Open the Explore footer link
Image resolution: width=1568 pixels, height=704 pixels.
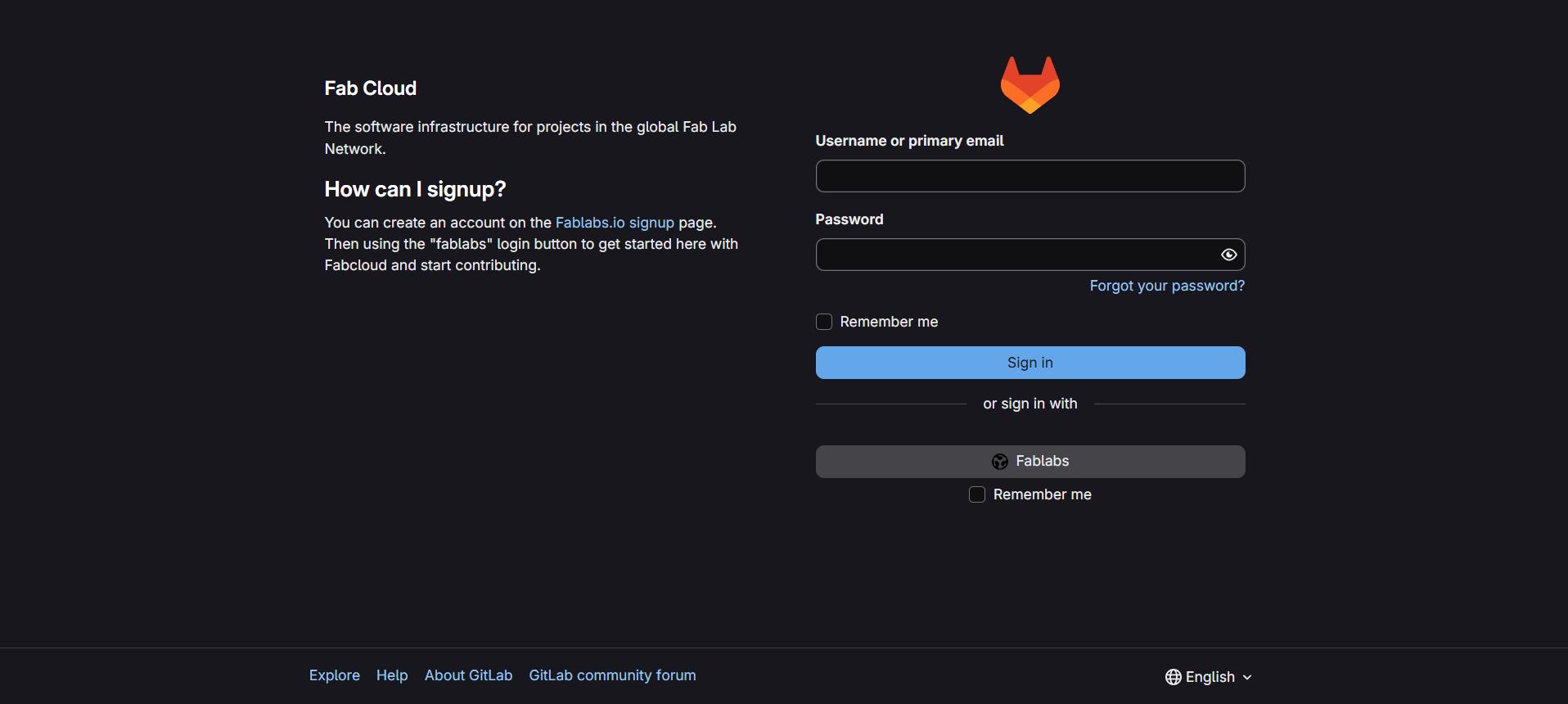[334, 675]
